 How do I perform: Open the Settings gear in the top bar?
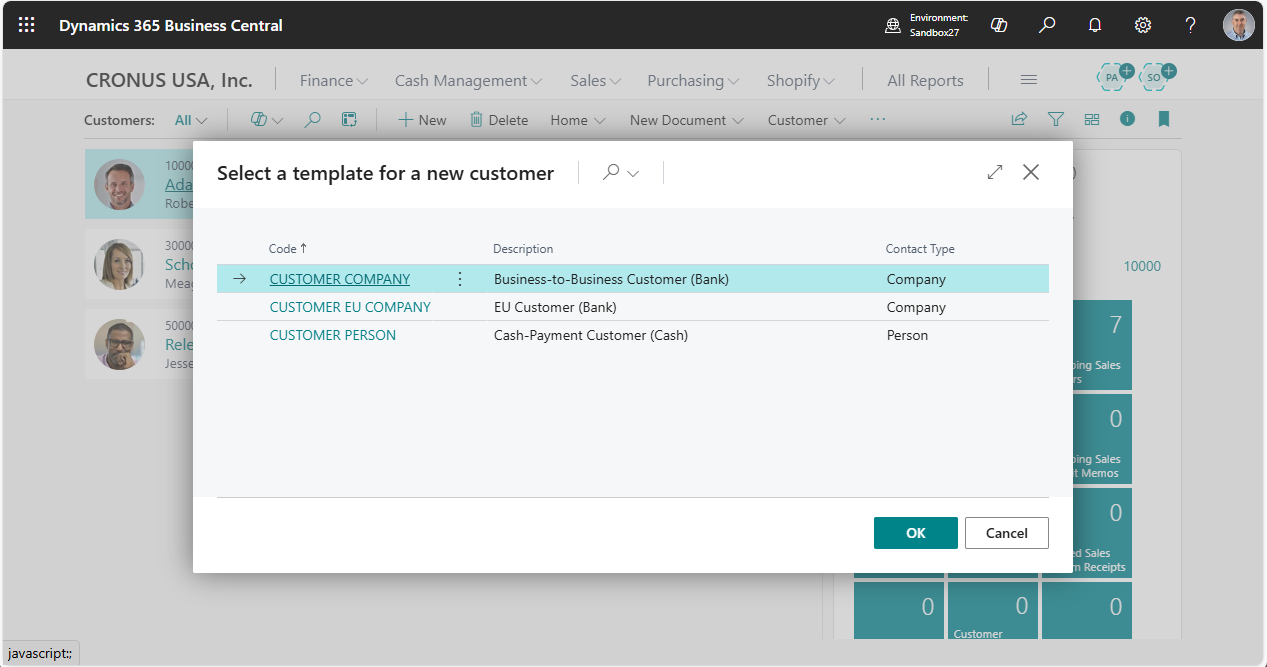click(x=1142, y=24)
